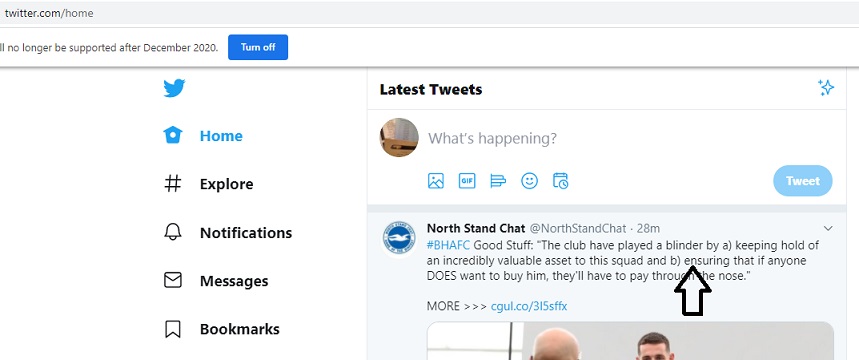Go to the Notifications menu item

246,233
